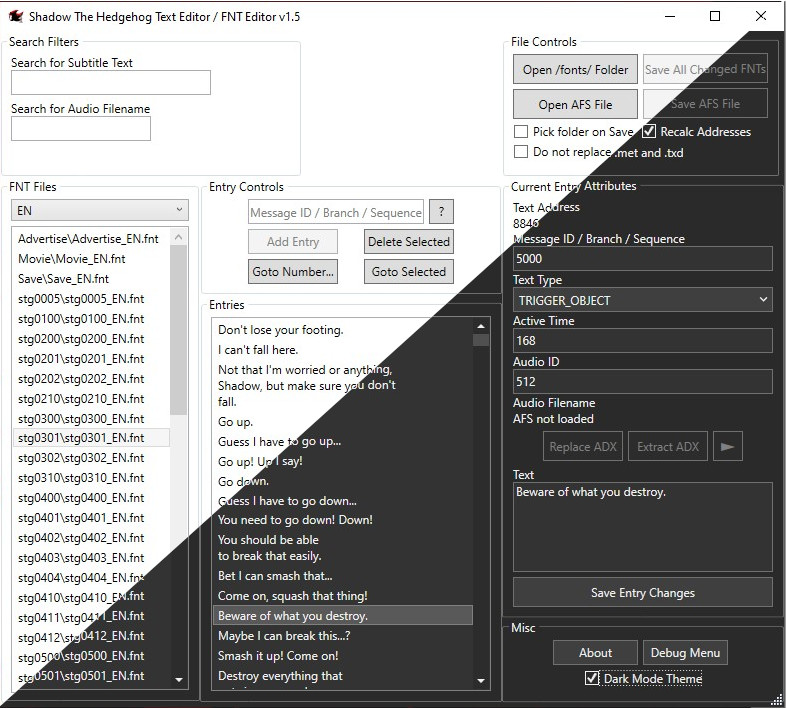Screen dimensions: 787x709
Task: Click the Message ID field showing 5000
Action: 642,258
